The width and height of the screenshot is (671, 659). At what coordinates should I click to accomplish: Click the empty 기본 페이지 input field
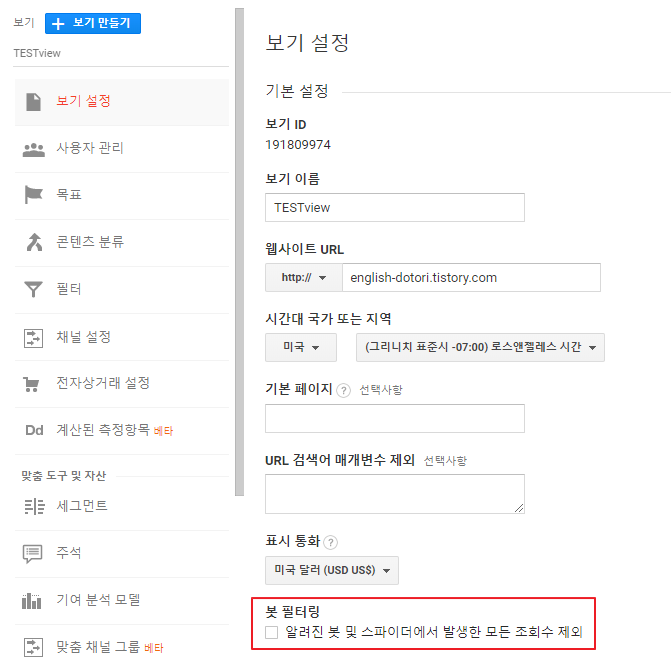click(x=395, y=418)
